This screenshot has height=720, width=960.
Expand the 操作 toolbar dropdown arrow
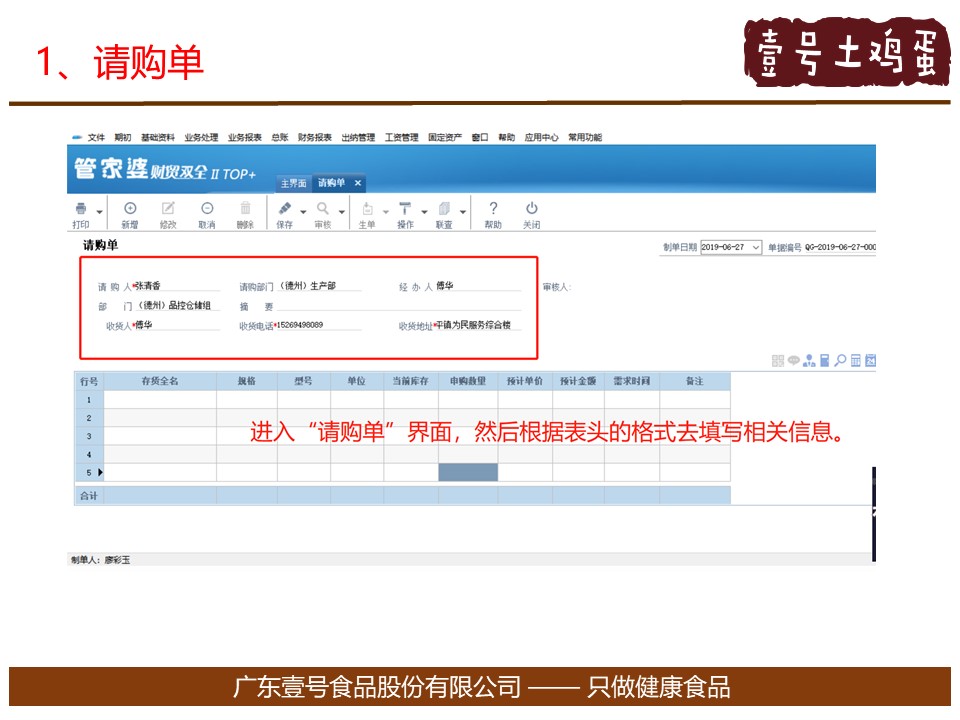click(424, 212)
